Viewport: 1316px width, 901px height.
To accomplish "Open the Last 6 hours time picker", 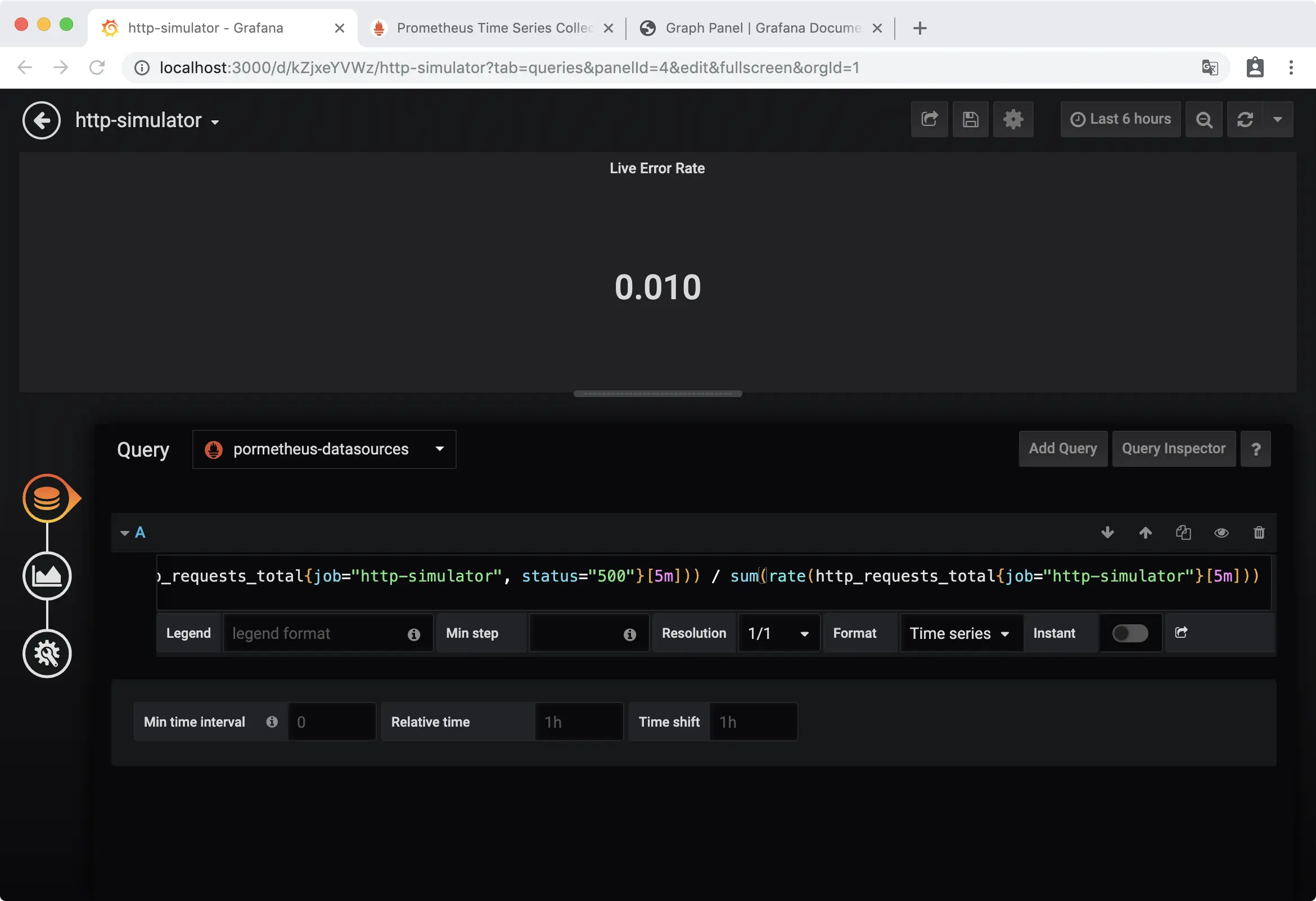I will (1120, 119).
